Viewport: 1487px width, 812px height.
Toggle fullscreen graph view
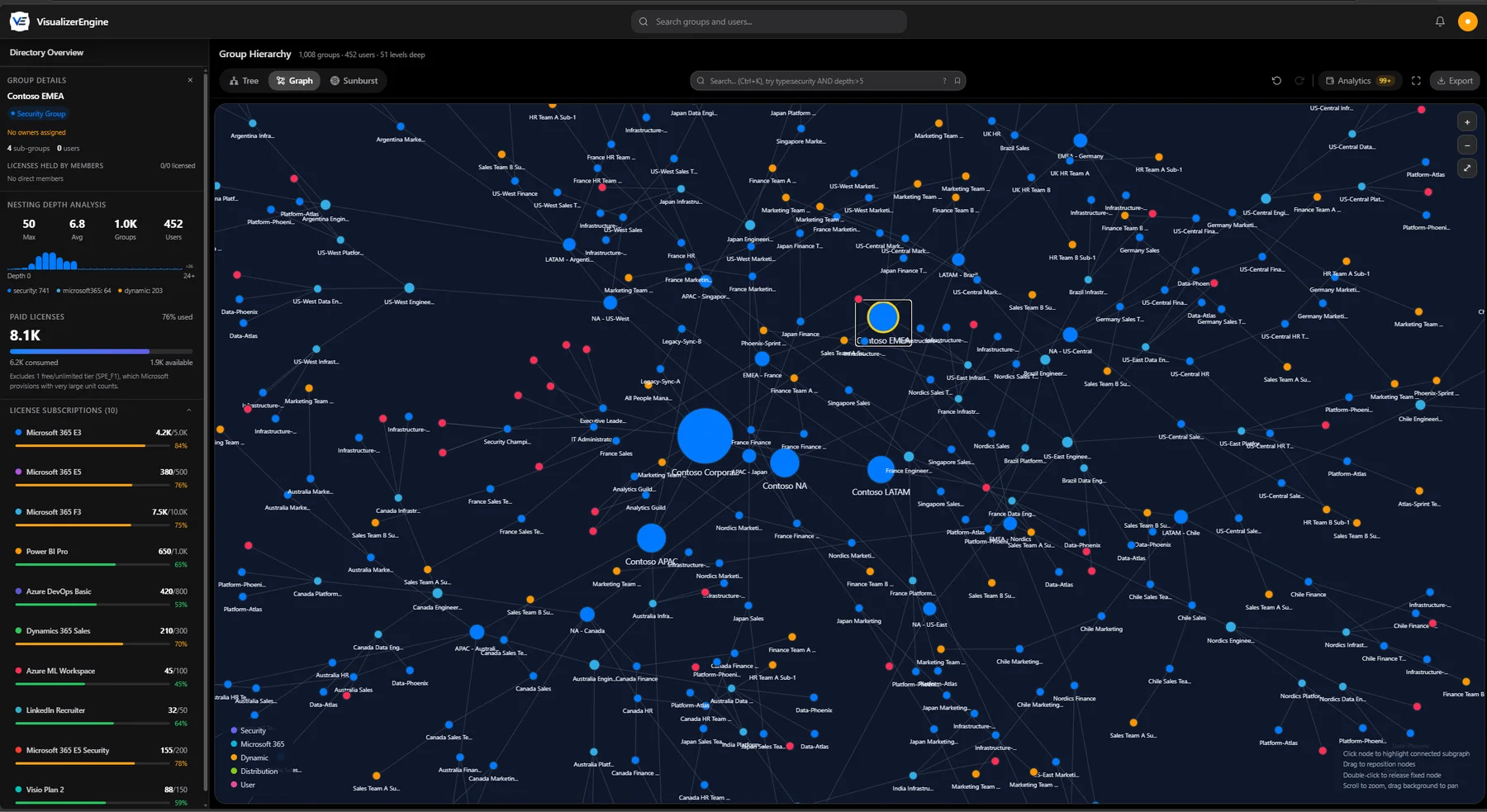(1416, 81)
